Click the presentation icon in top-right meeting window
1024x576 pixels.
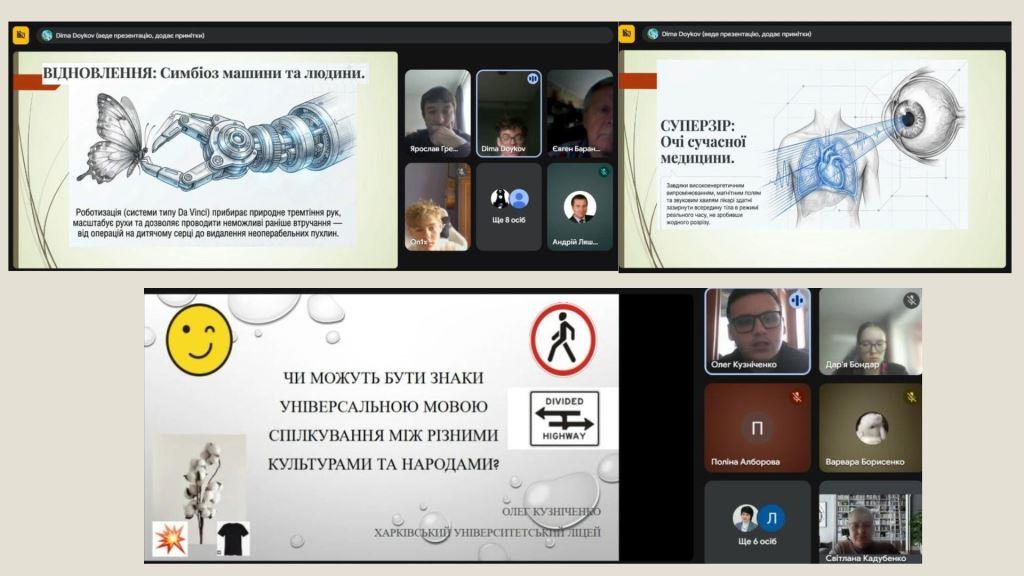pyautogui.click(x=627, y=33)
